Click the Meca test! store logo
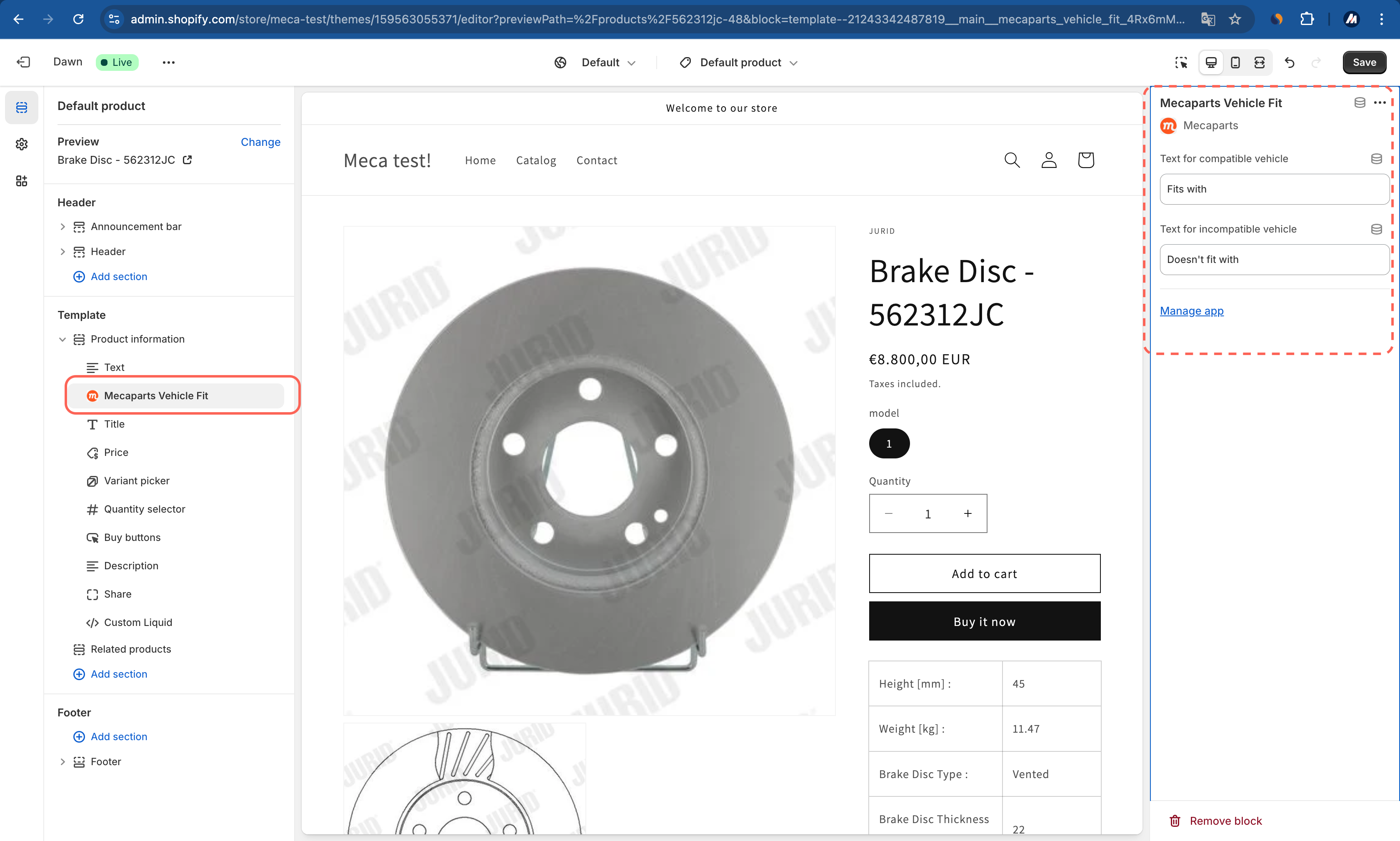 coord(387,160)
